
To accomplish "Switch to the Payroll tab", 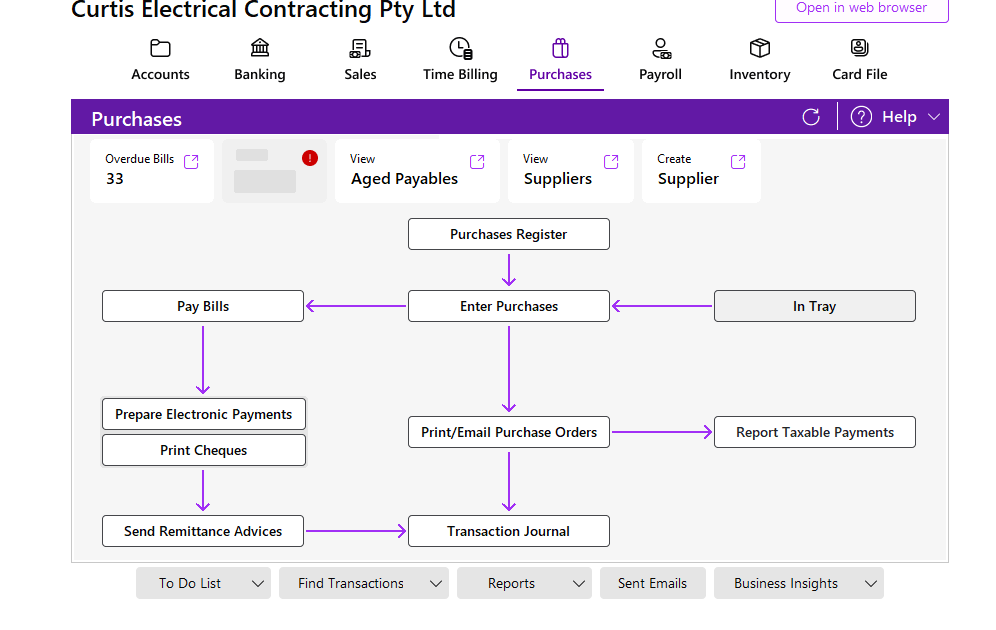I will pyautogui.click(x=660, y=60).
